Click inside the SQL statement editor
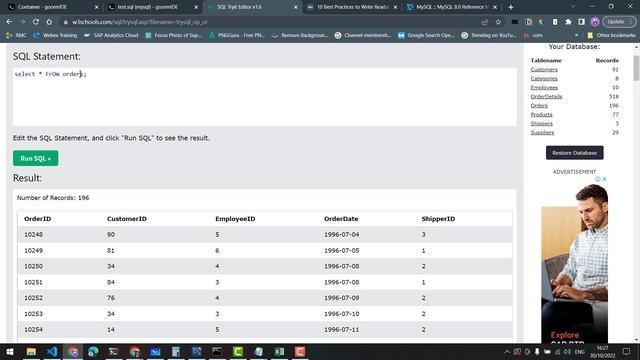This screenshot has height=360, width=640. (264, 97)
